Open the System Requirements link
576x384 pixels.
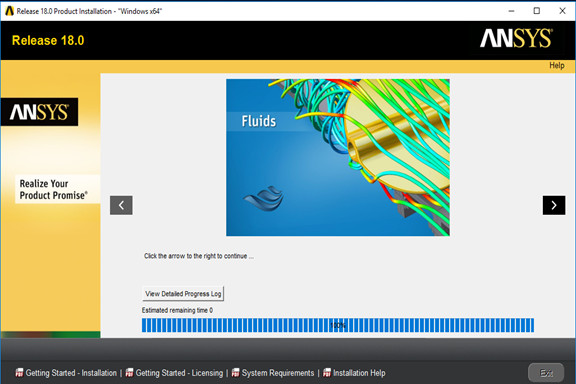278,373
